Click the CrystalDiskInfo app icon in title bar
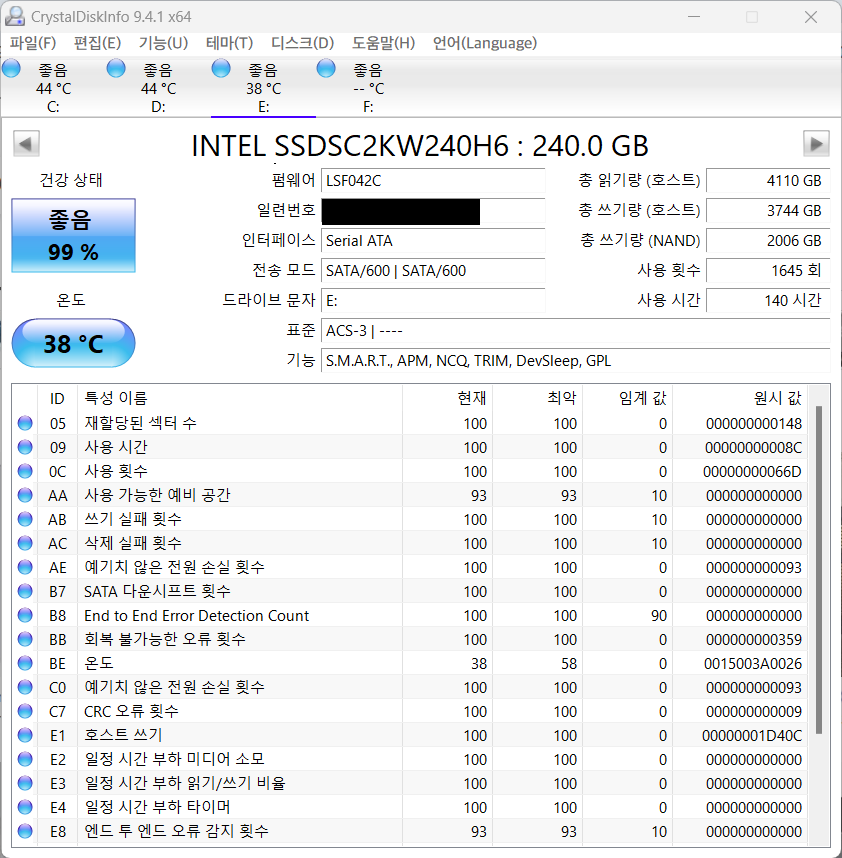The width and height of the screenshot is (842, 858). pos(15,16)
